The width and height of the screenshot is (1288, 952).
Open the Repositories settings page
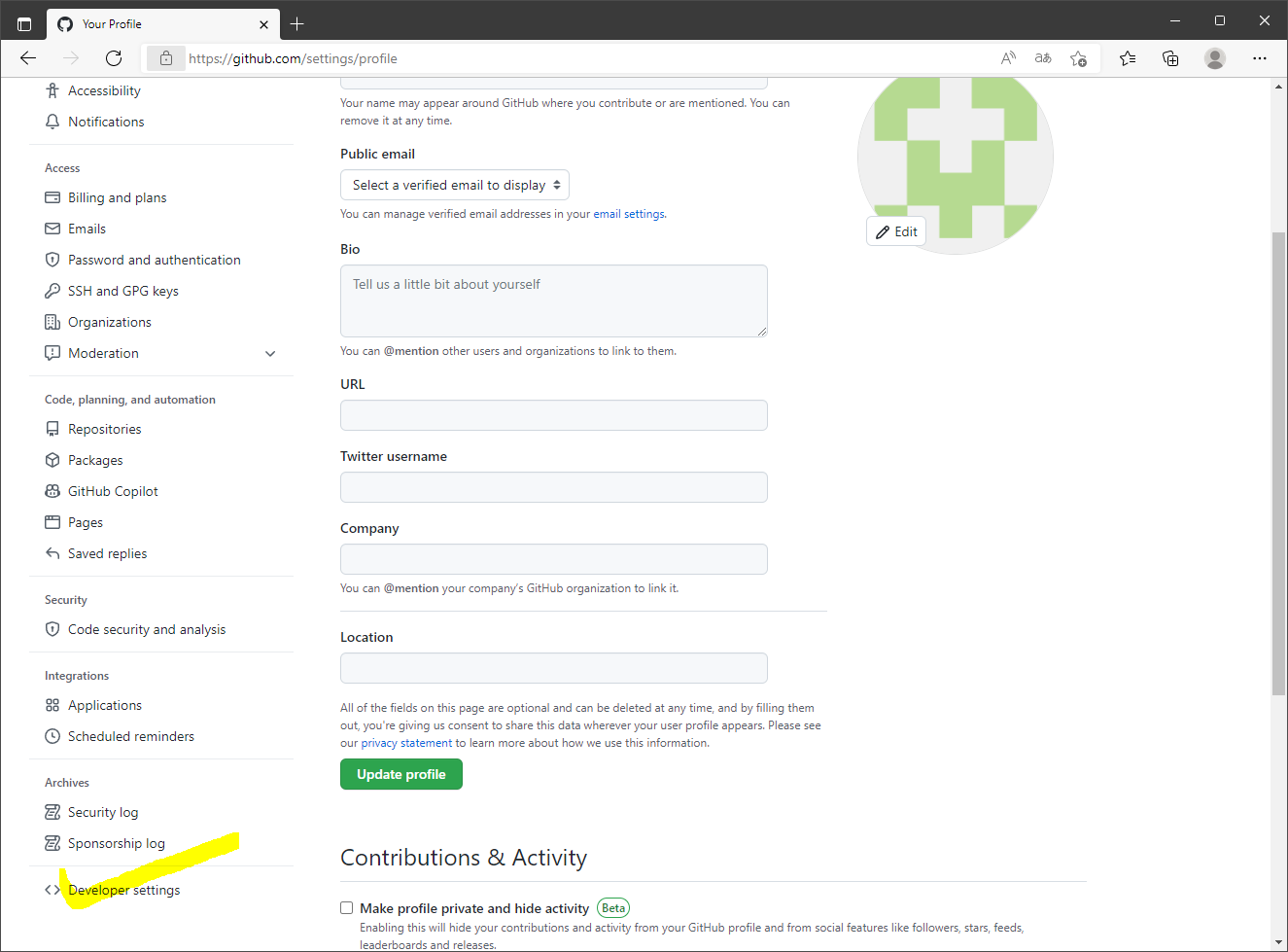pyautogui.click(x=105, y=429)
